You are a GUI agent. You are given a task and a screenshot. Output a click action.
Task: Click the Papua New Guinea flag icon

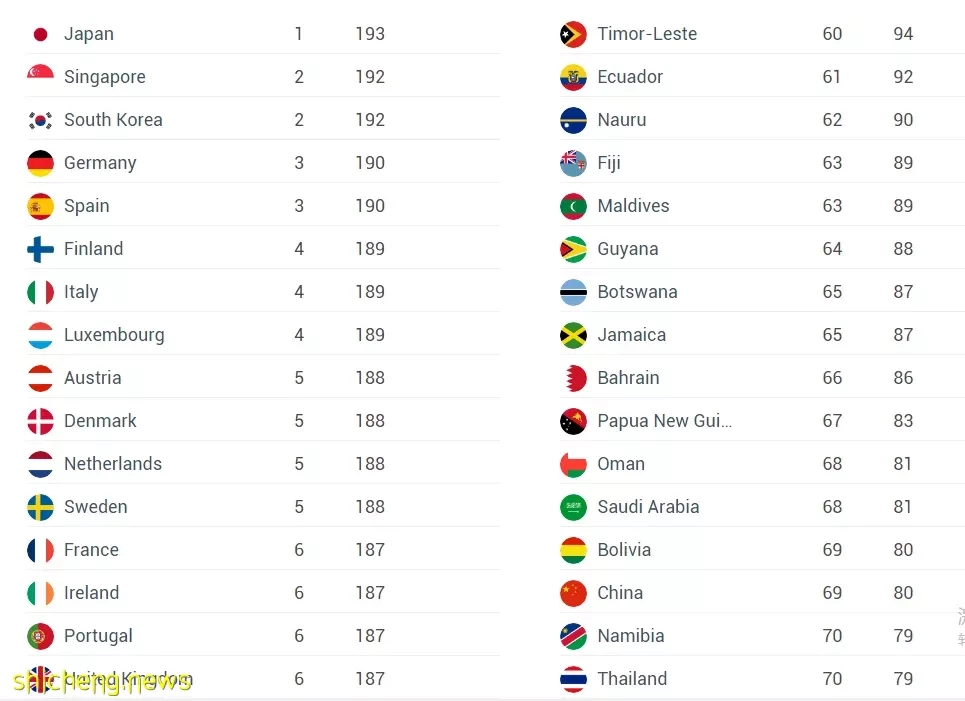click(573, 422)
